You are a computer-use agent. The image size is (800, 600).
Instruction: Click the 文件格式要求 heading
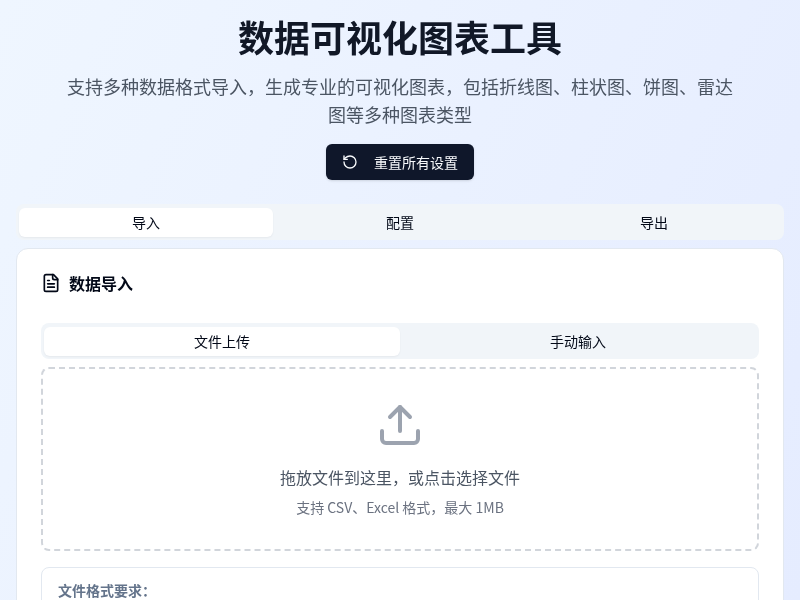(103, 591)
